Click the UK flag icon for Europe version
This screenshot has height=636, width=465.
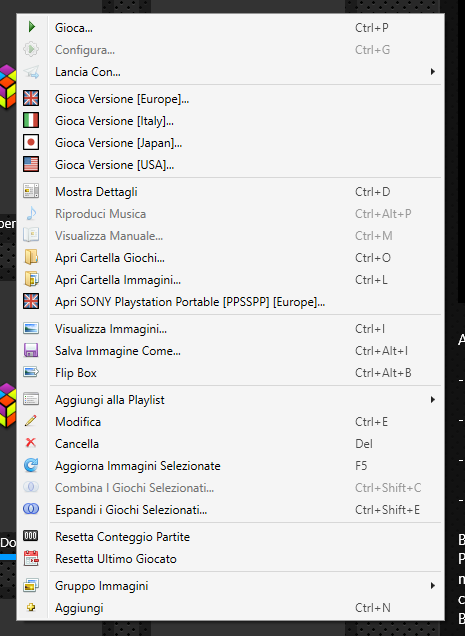31,99
